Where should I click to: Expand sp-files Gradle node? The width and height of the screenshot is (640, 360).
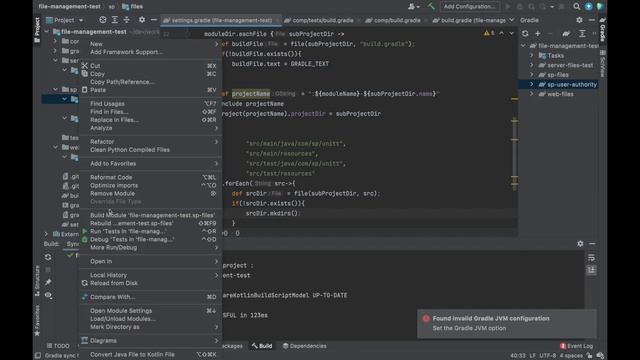pyautogui.click(x=531, y=75)
